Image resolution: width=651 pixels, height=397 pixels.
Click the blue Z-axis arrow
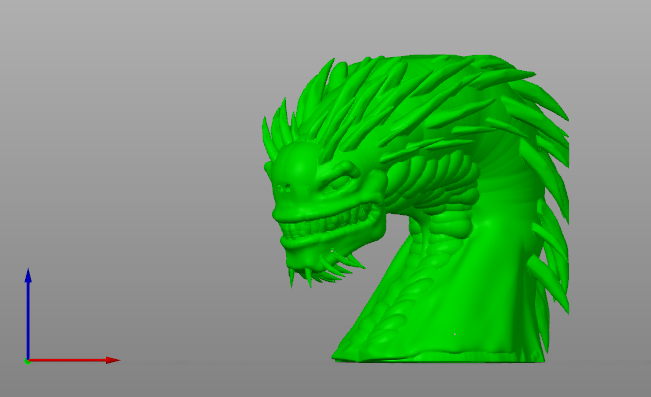(x=28, y=315)
